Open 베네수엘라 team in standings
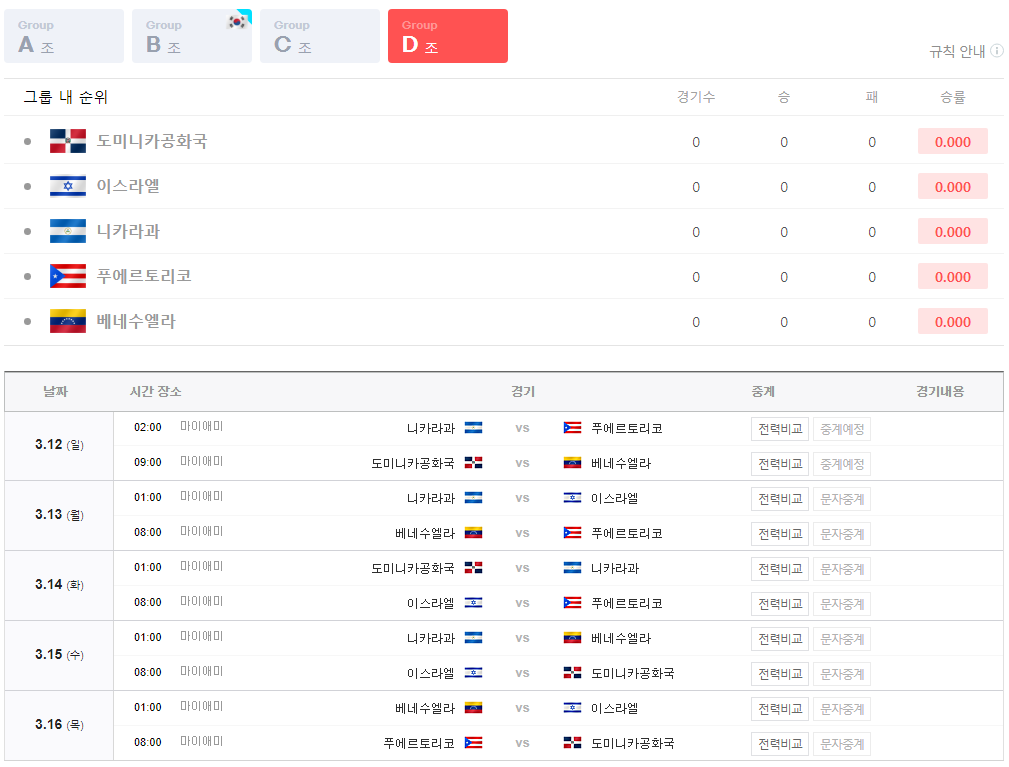This screenshot has height=767, width=1009. click(136, 321)
